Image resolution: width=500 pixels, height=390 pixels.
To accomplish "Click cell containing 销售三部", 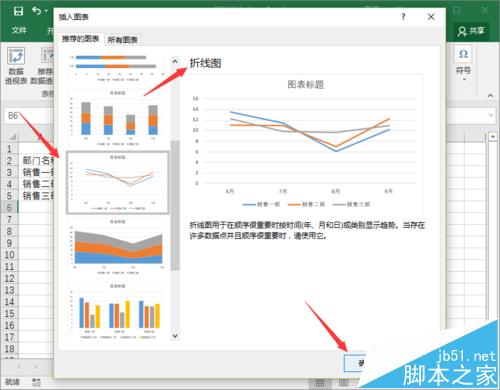I will pos(37,196).
